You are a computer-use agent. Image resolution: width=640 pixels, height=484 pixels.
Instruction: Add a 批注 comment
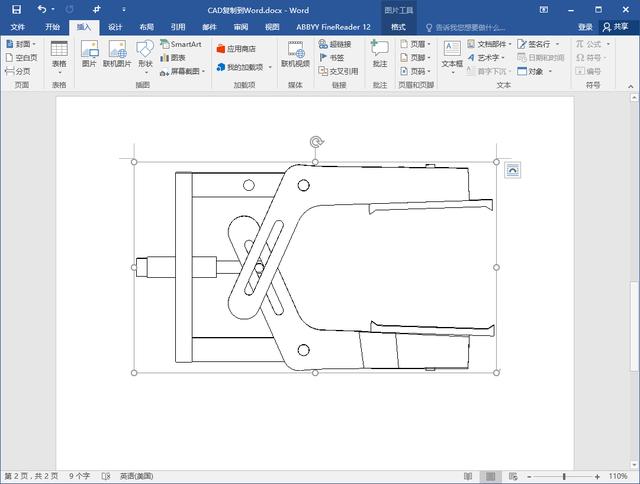379,52
